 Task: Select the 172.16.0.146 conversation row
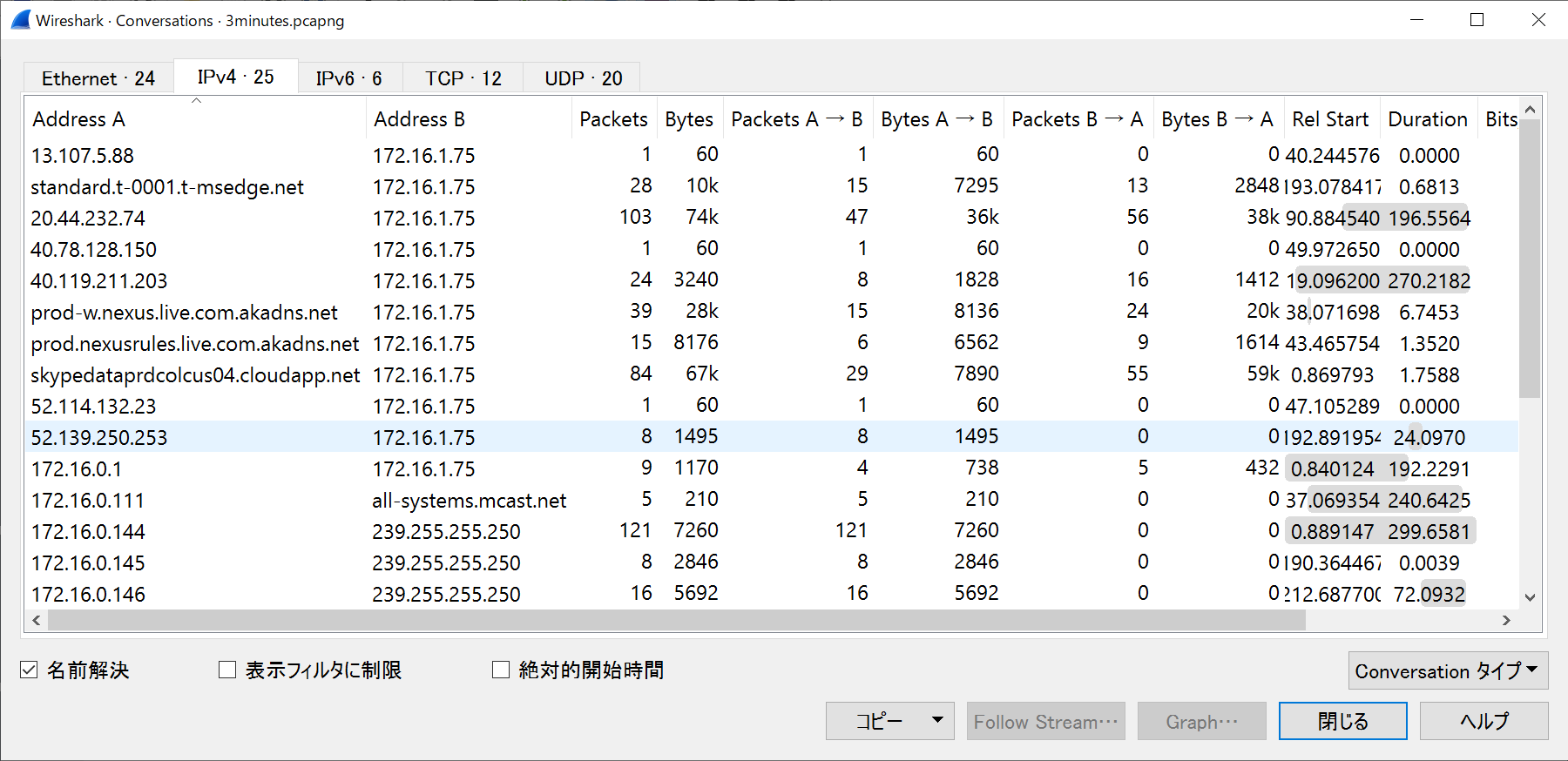point(772,594)
